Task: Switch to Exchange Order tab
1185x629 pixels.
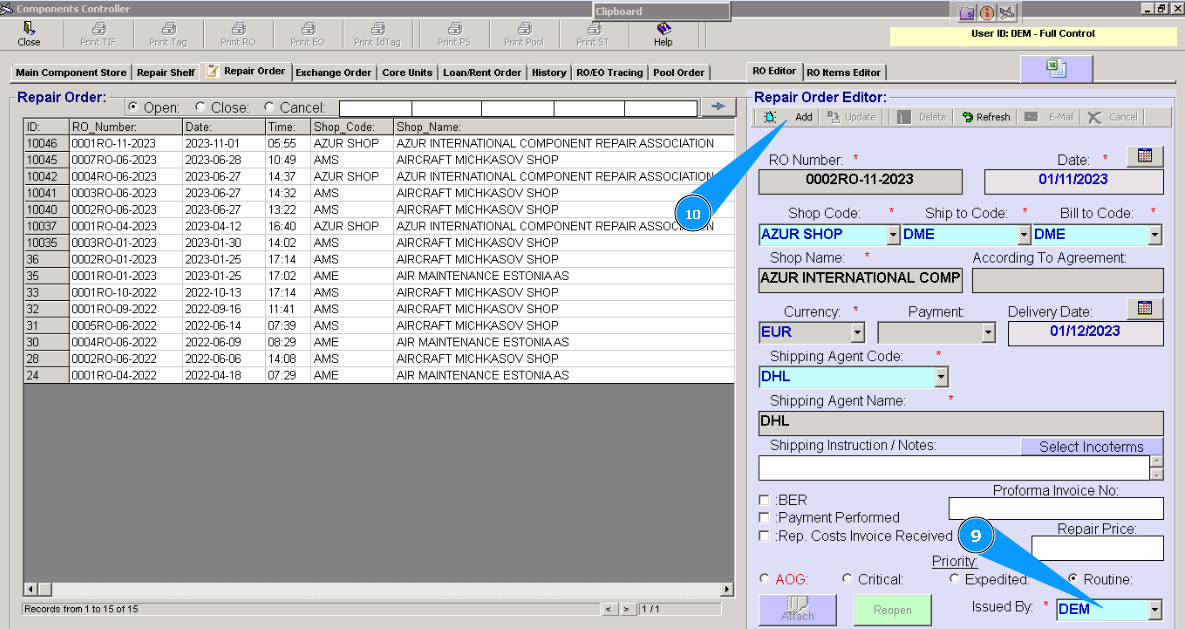Action: tap(333, 73)
